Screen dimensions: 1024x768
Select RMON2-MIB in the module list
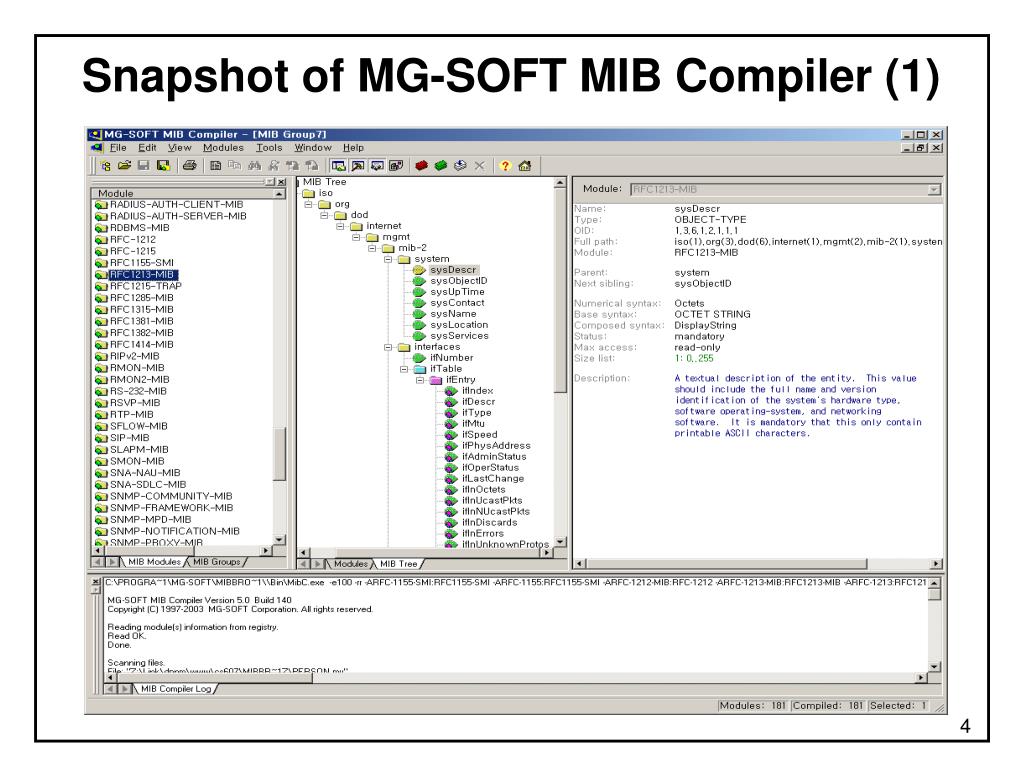(140, 379)
